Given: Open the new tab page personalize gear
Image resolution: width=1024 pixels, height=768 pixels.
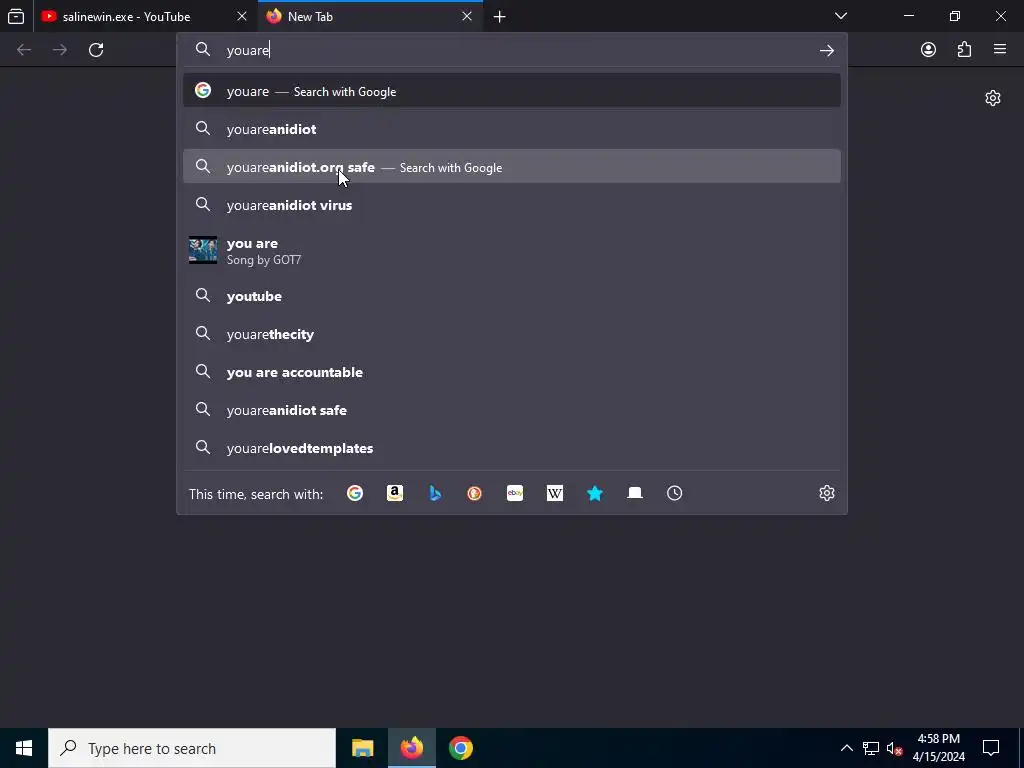Looking at the screenshot, I should pos(993,98).
